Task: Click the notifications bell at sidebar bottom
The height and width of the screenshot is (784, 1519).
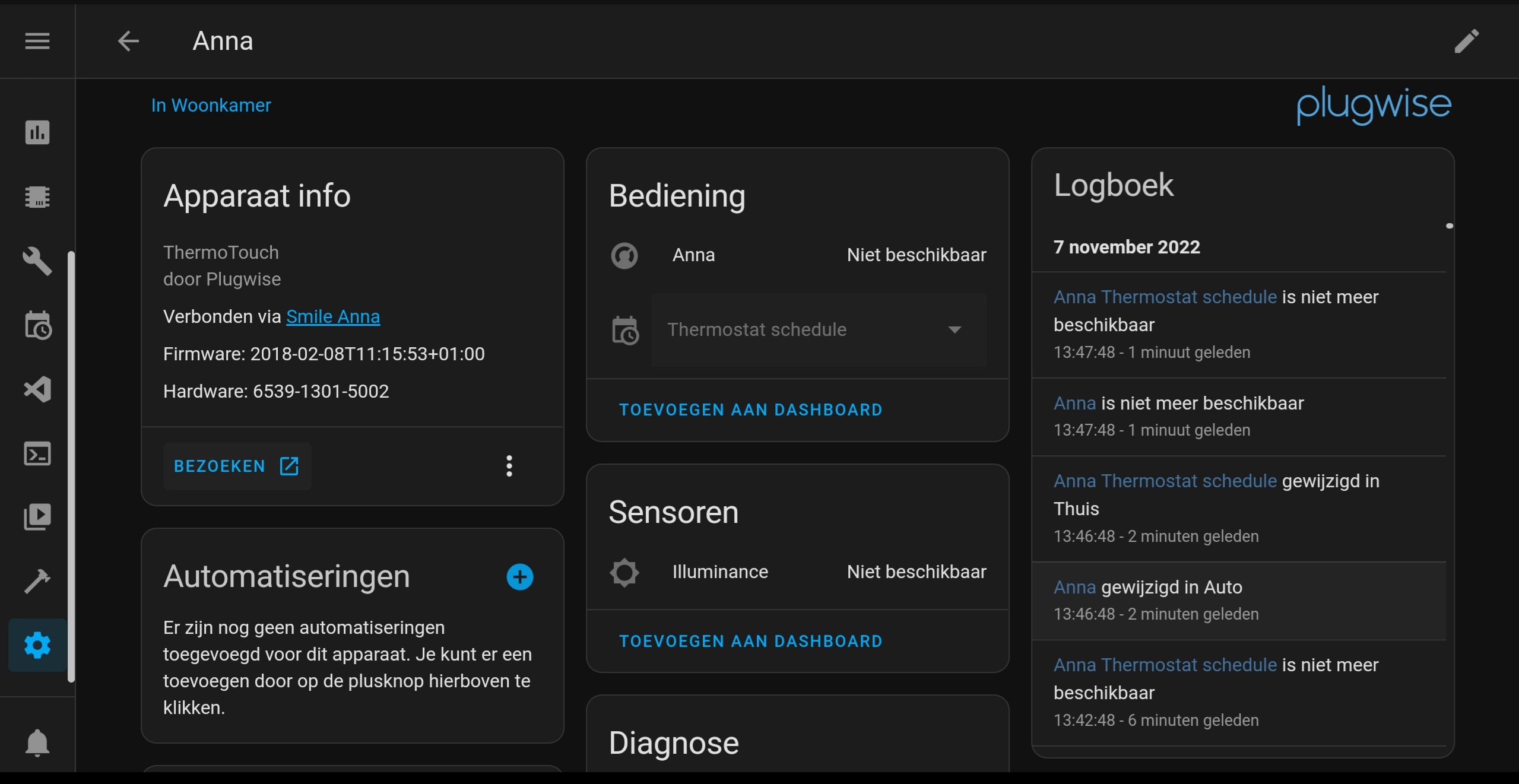Action: click(37, 744)
